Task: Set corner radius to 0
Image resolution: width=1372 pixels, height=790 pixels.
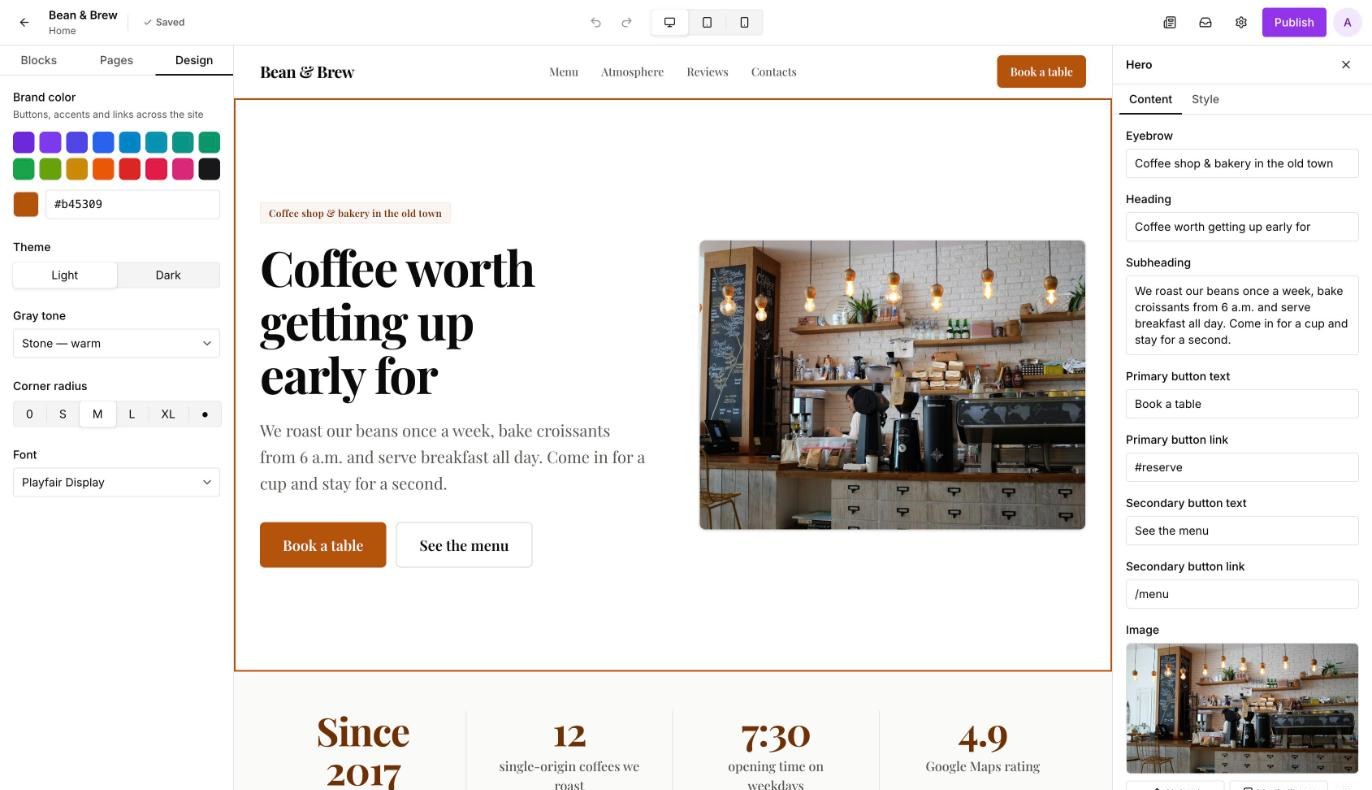Action: (29, 414)
